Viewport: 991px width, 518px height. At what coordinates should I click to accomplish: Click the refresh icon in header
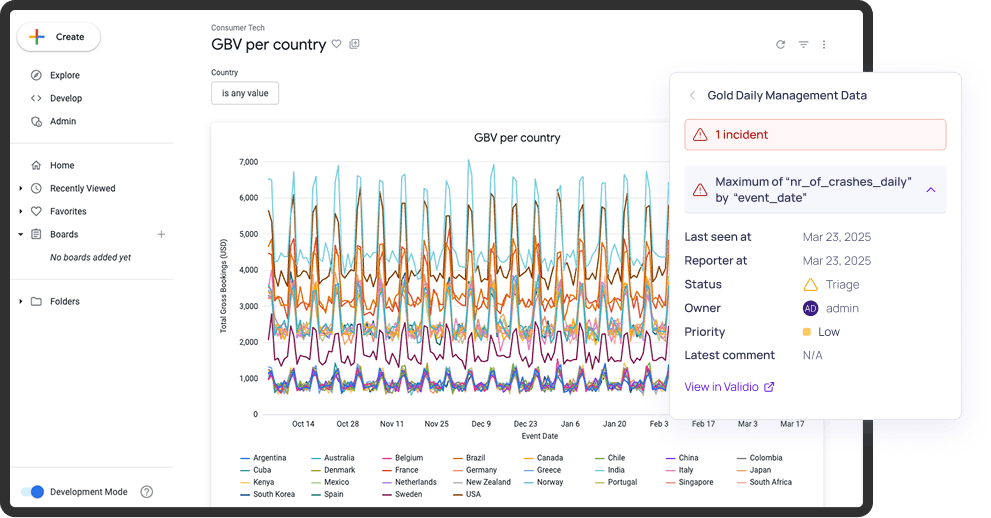[780, 45]
